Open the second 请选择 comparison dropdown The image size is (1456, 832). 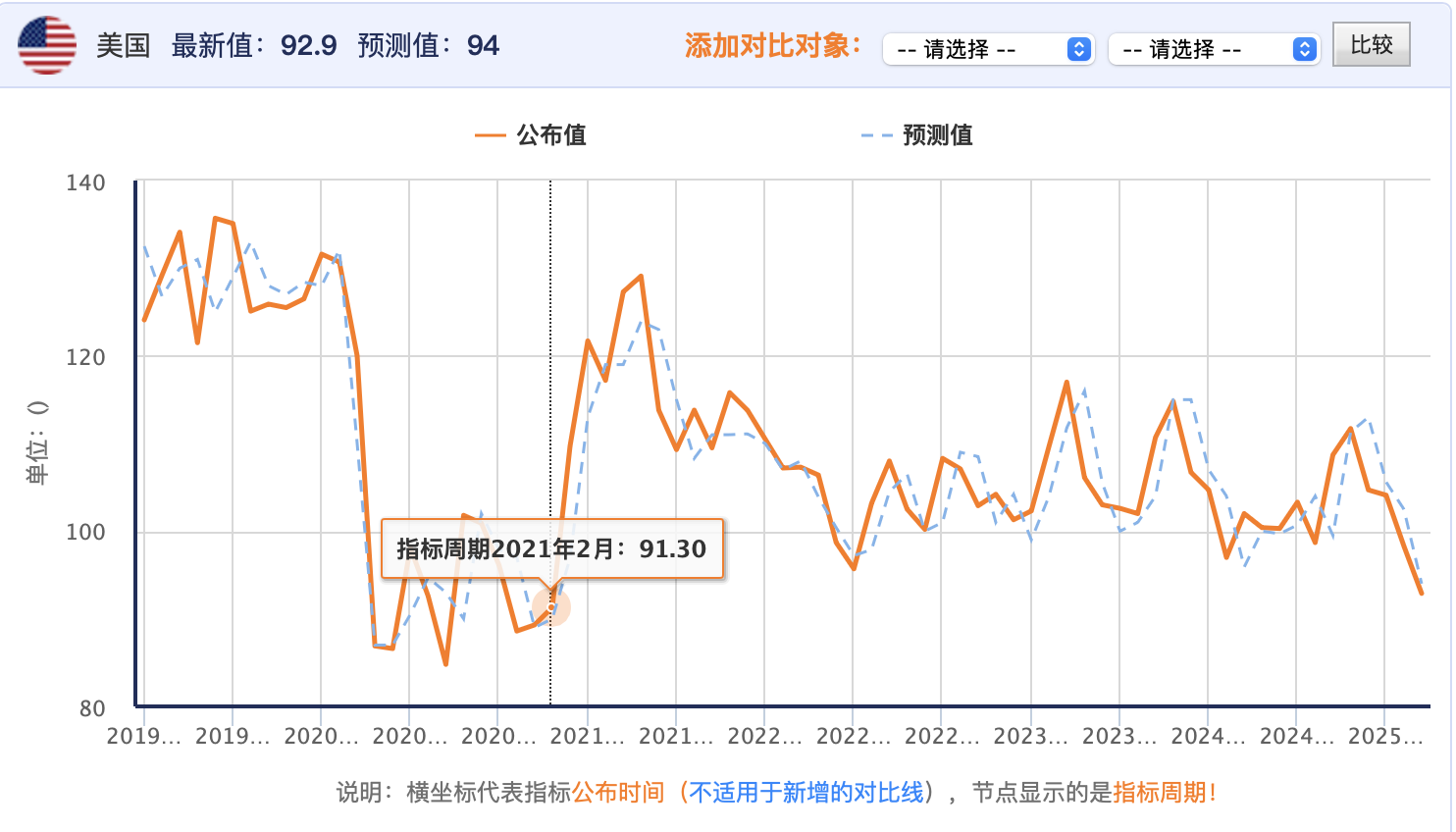point(1212,47)
